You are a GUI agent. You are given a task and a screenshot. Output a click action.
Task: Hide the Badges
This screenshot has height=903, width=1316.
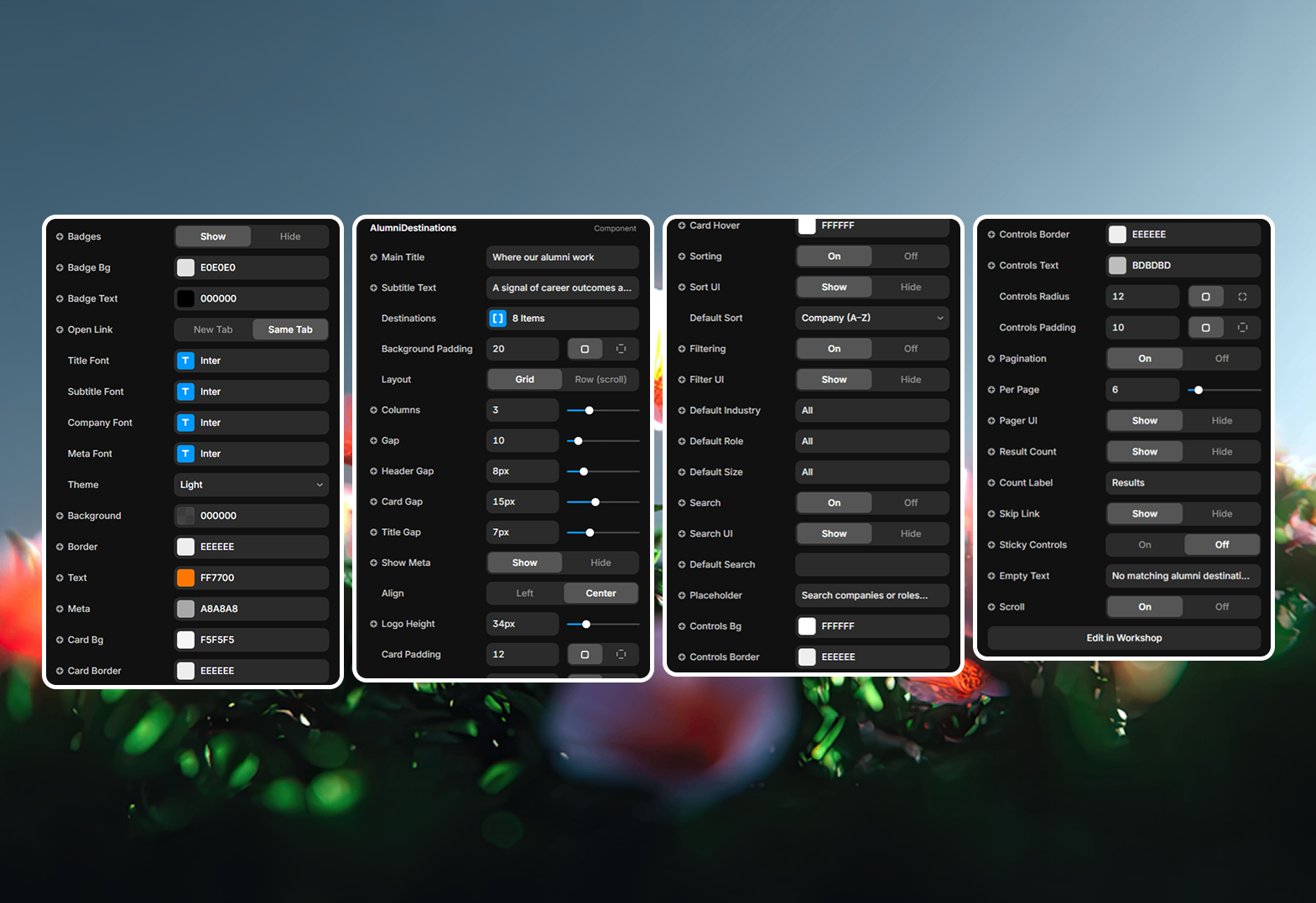pyautogui.click(x=289, y=236)
